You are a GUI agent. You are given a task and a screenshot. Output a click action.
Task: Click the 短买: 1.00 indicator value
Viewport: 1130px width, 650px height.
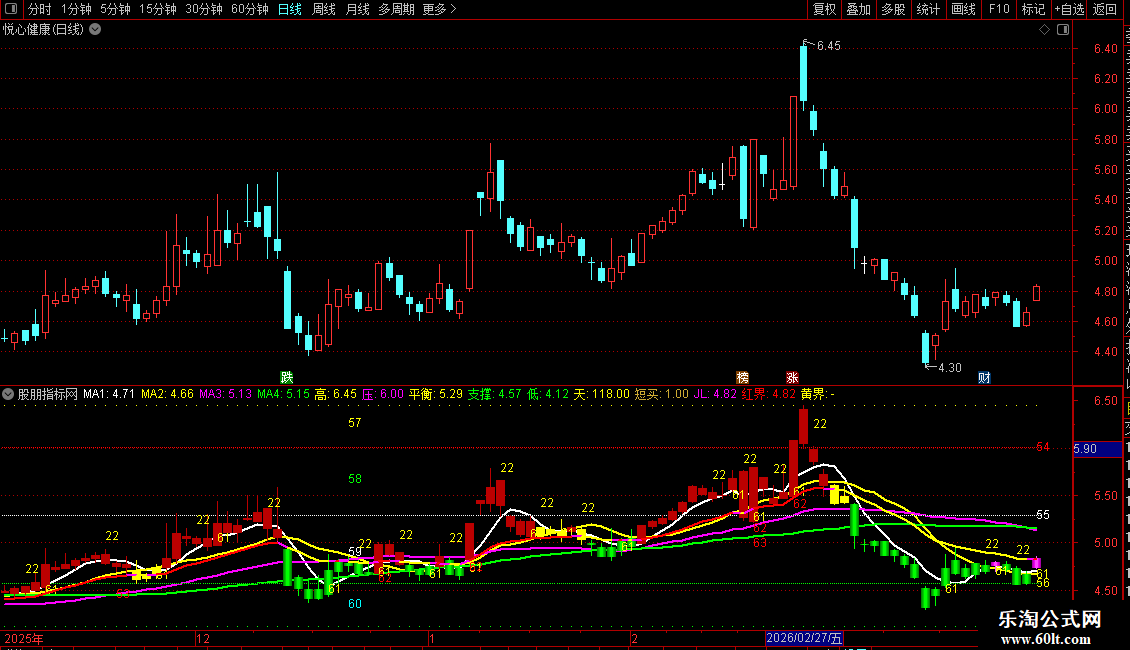coord(662,394)
